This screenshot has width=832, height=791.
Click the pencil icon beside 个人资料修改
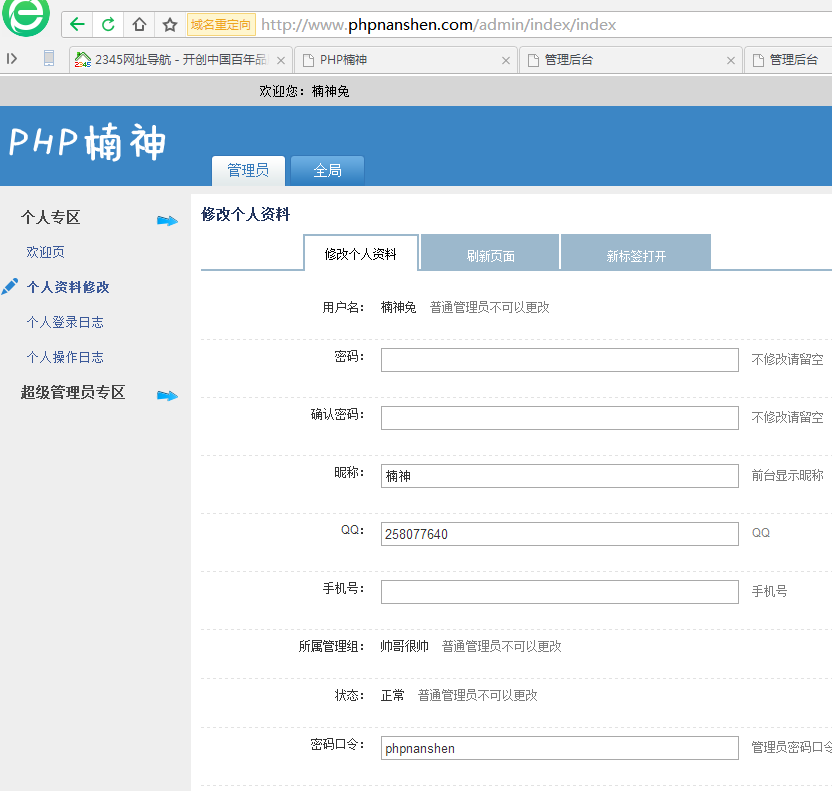coord(10,286)
